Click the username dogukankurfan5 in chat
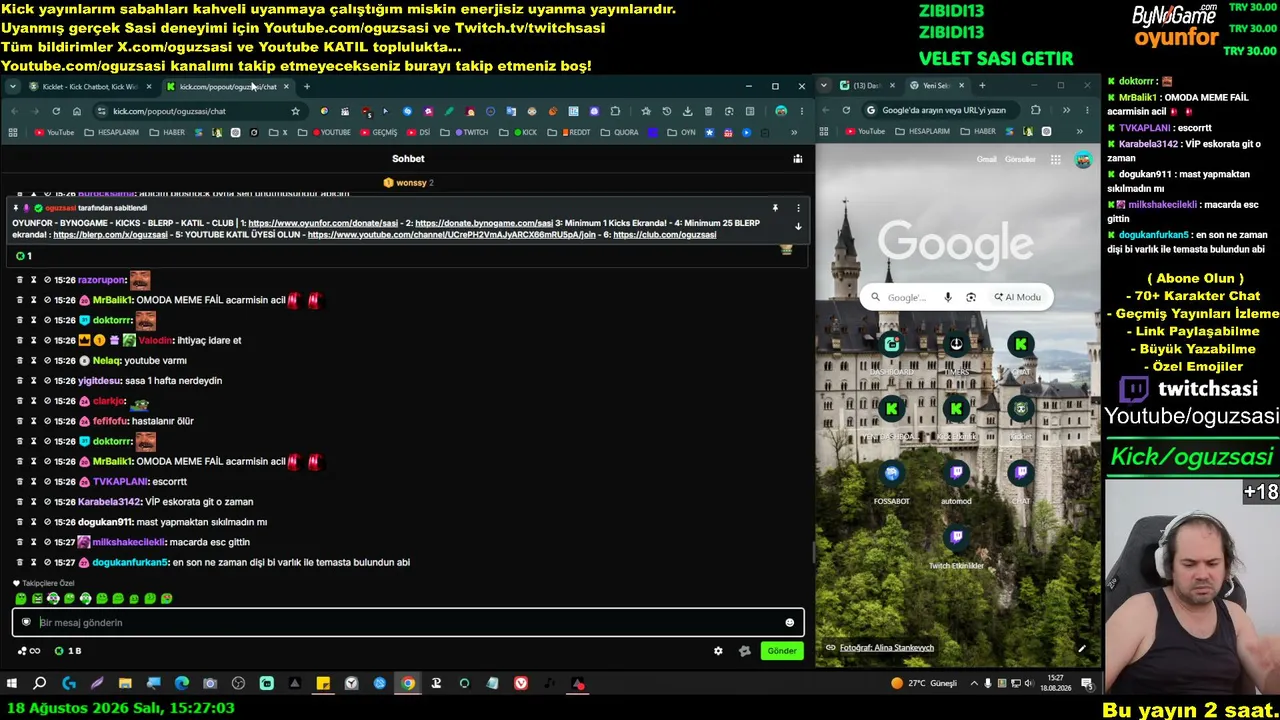The height and width of the screenshot is (720, 1280). point(130,562)
